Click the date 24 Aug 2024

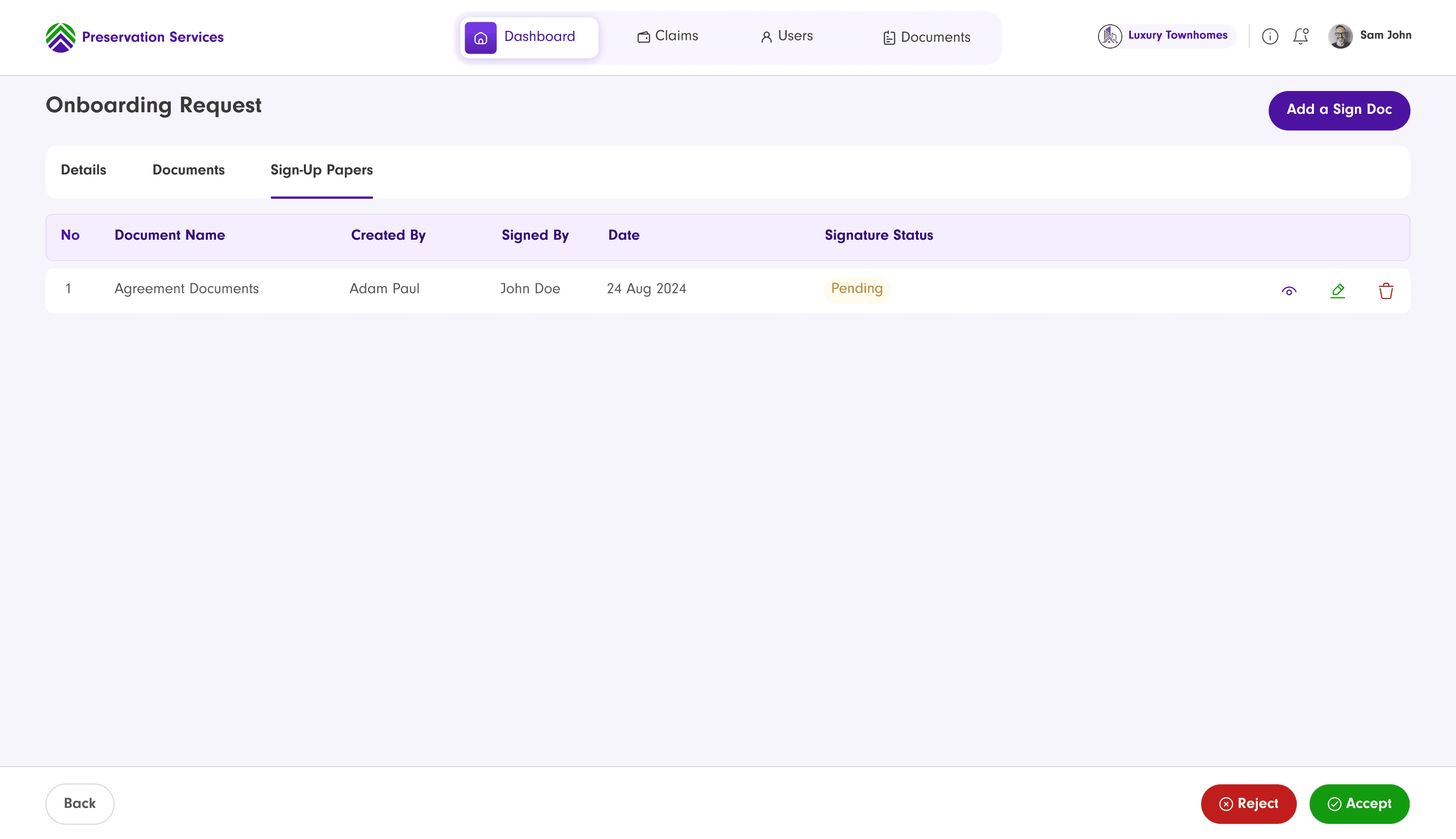coord(646,289)
